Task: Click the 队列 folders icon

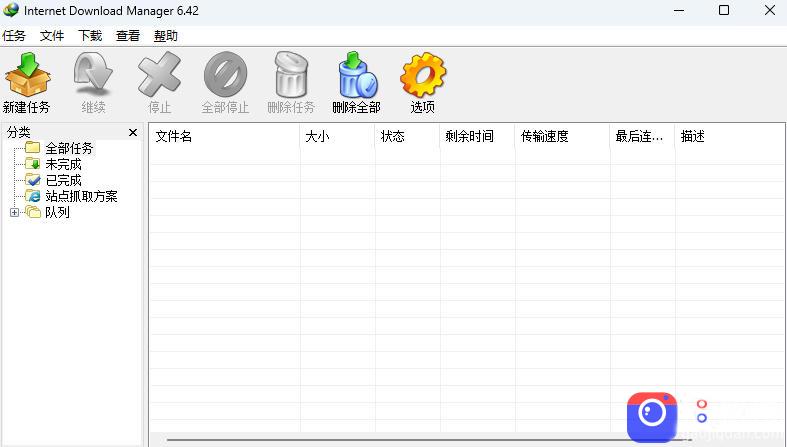Action: click(x=33, y=212)
